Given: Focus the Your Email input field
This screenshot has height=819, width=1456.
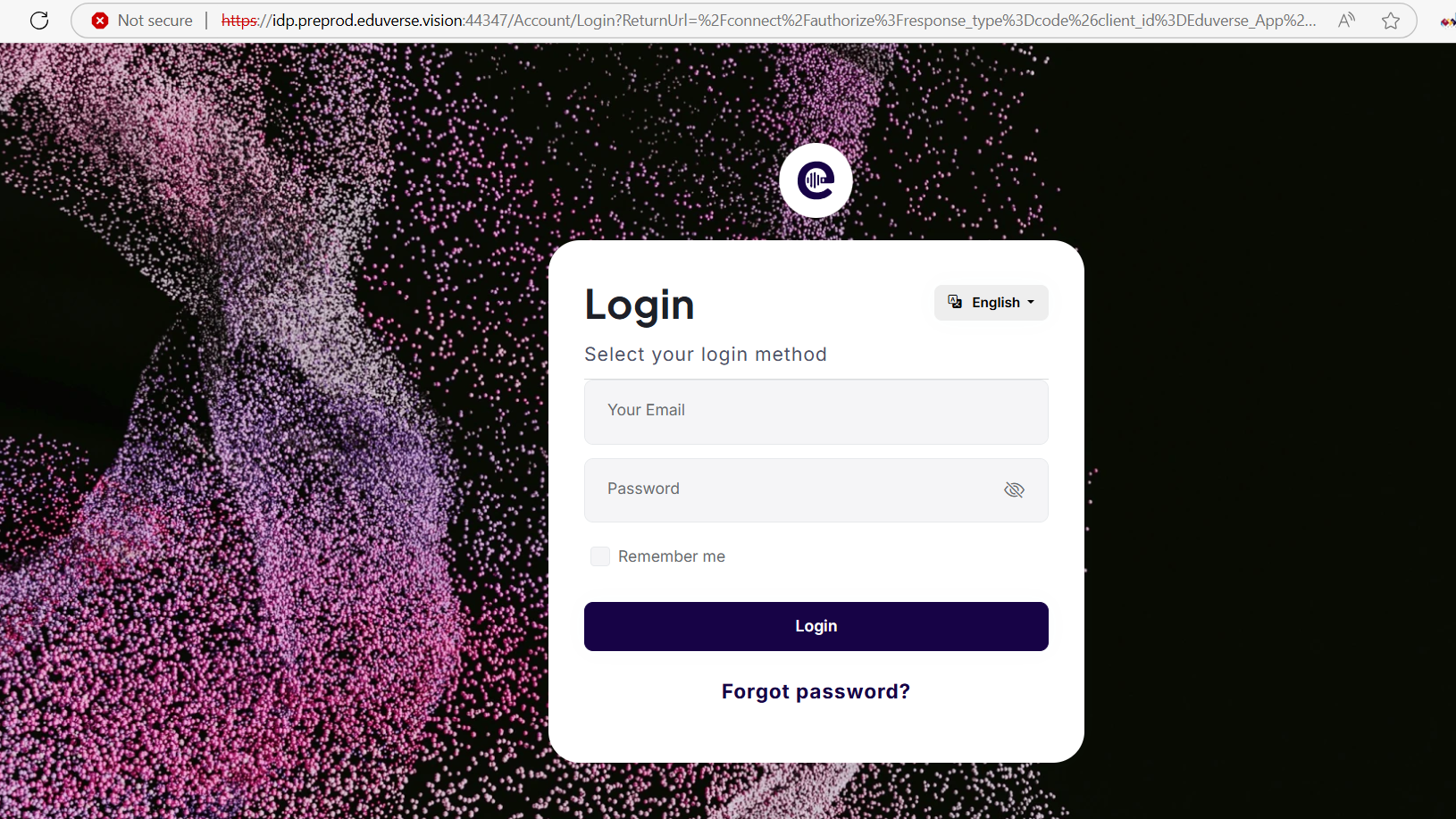Looking at the screenshot, I should pyautogui.click(x=816, y=412).
